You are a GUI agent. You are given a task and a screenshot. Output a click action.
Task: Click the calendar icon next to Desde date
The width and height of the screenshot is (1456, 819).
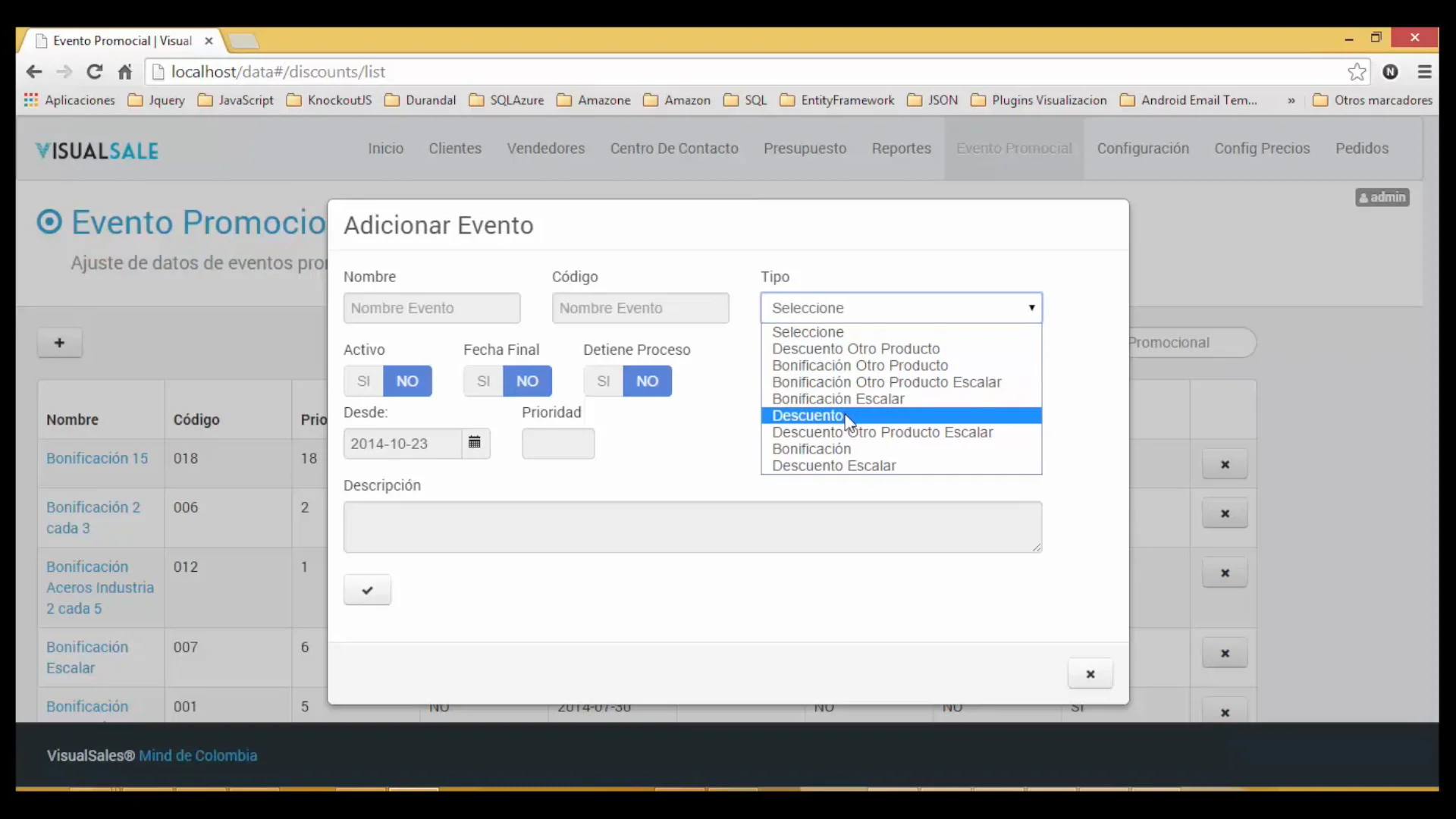coord(475,443)
